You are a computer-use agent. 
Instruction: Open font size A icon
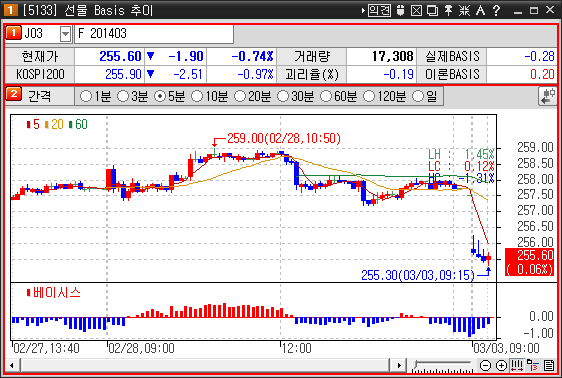coord(480,10)
